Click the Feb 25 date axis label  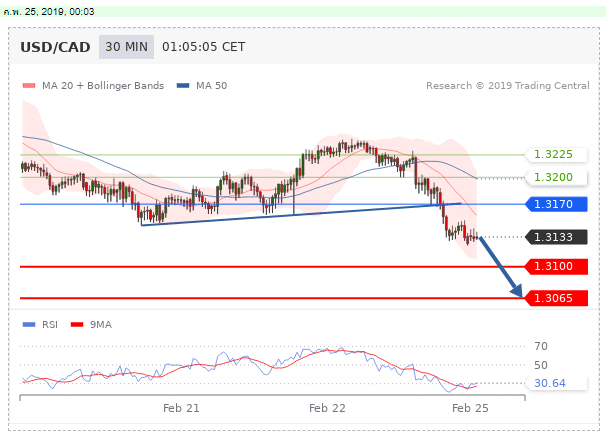(x=470, y=408)
